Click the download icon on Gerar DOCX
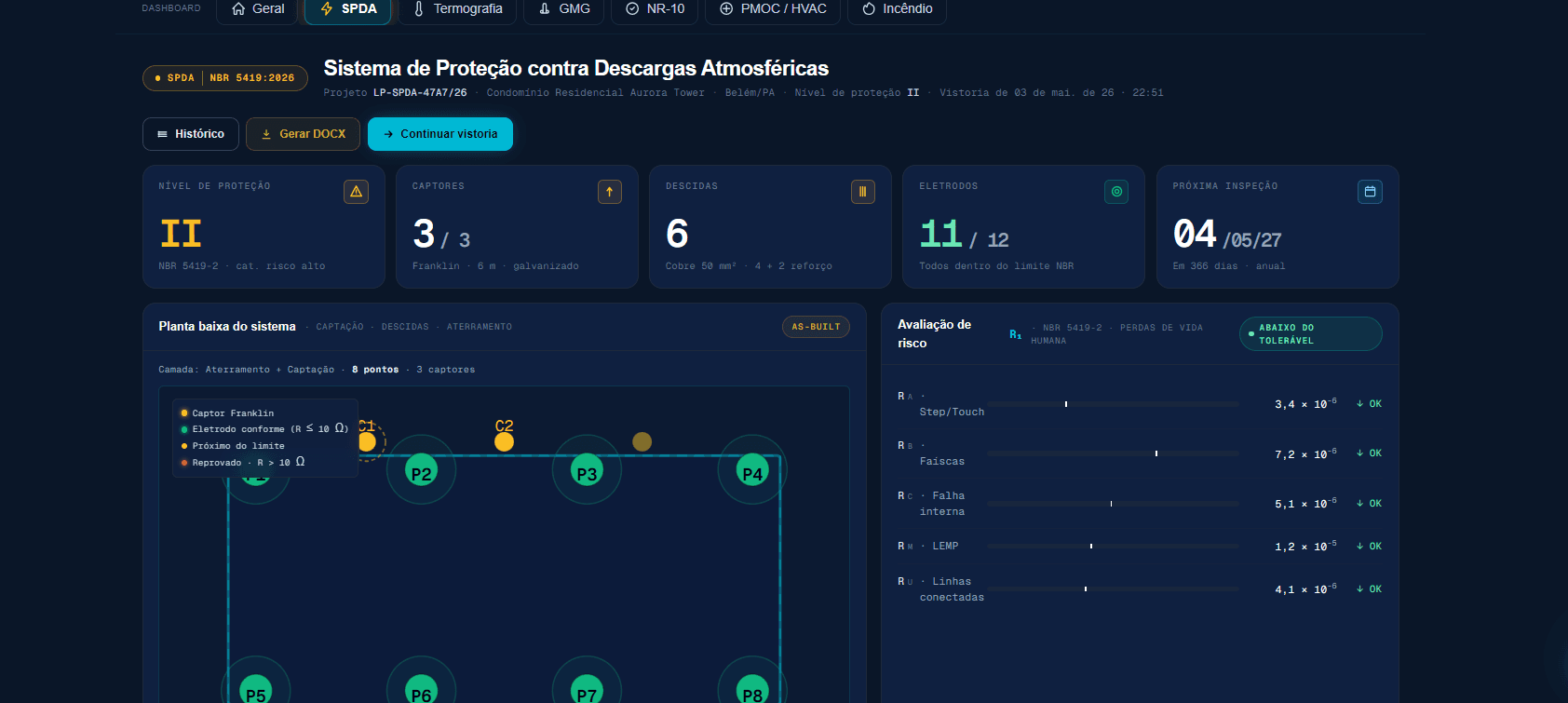Viewport: 1568px width, 703px height. [x=266, y=134]
